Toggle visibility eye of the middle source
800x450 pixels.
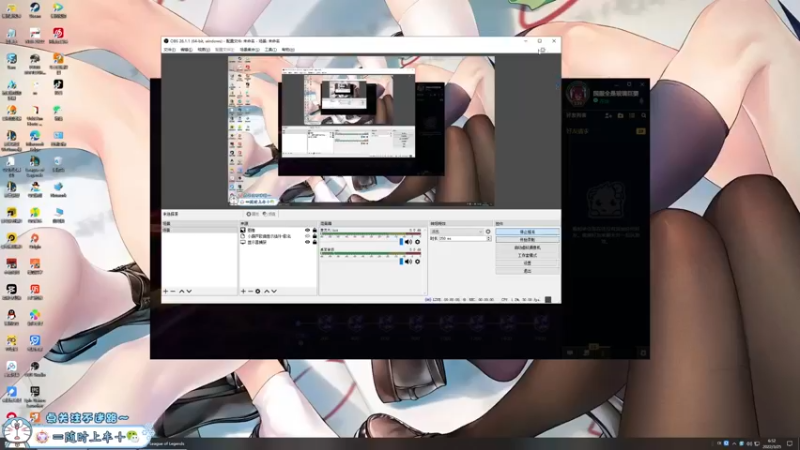point(307,237)
